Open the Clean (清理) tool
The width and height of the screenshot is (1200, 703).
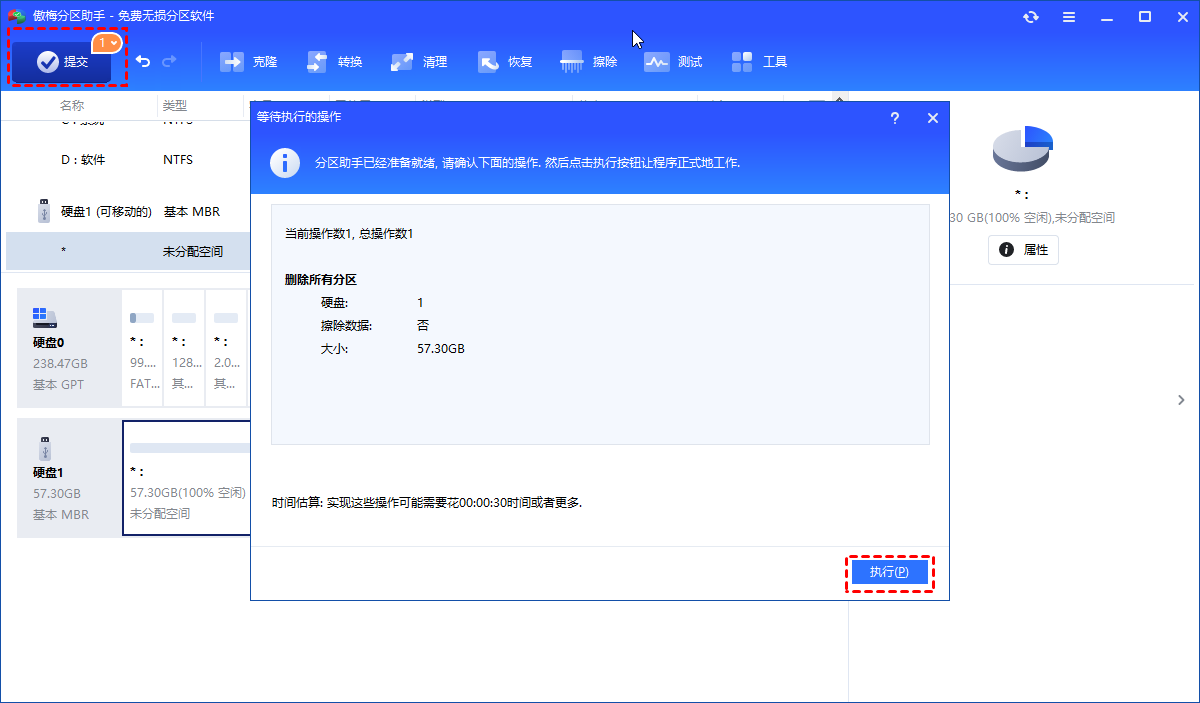(420, 62)
